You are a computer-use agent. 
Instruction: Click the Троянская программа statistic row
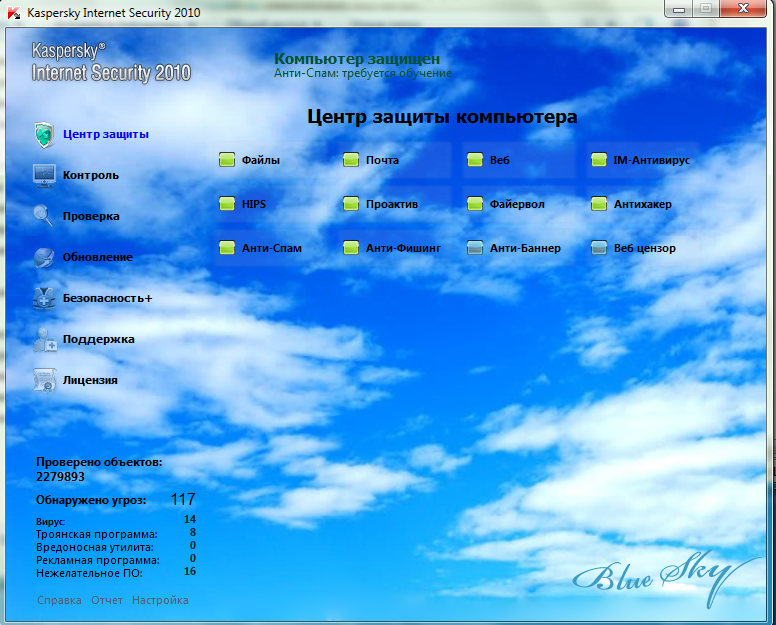pos(116,533)
